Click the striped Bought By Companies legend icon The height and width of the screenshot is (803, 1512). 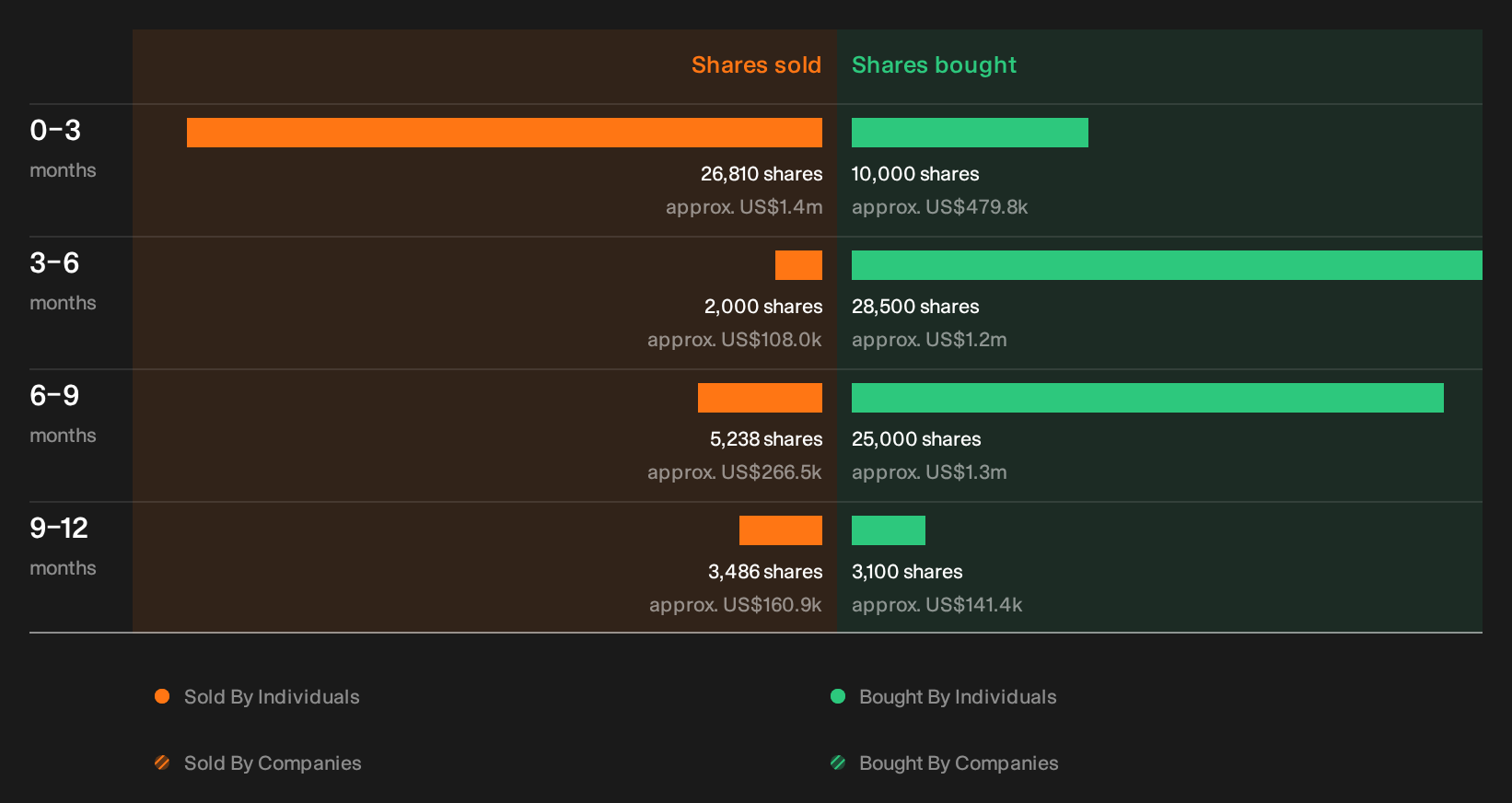(838, 762)
